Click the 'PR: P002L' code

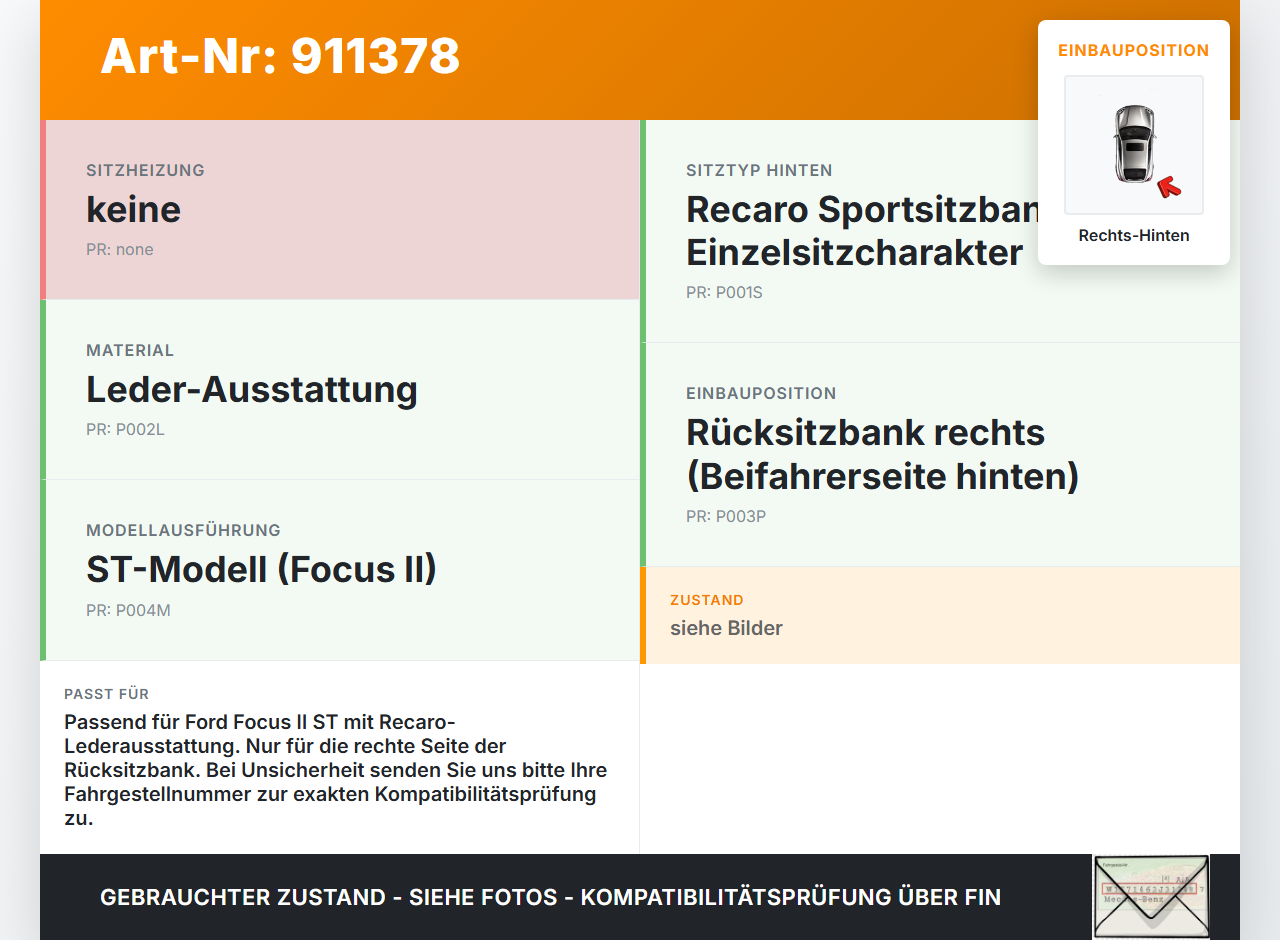(x=125, y=430)
